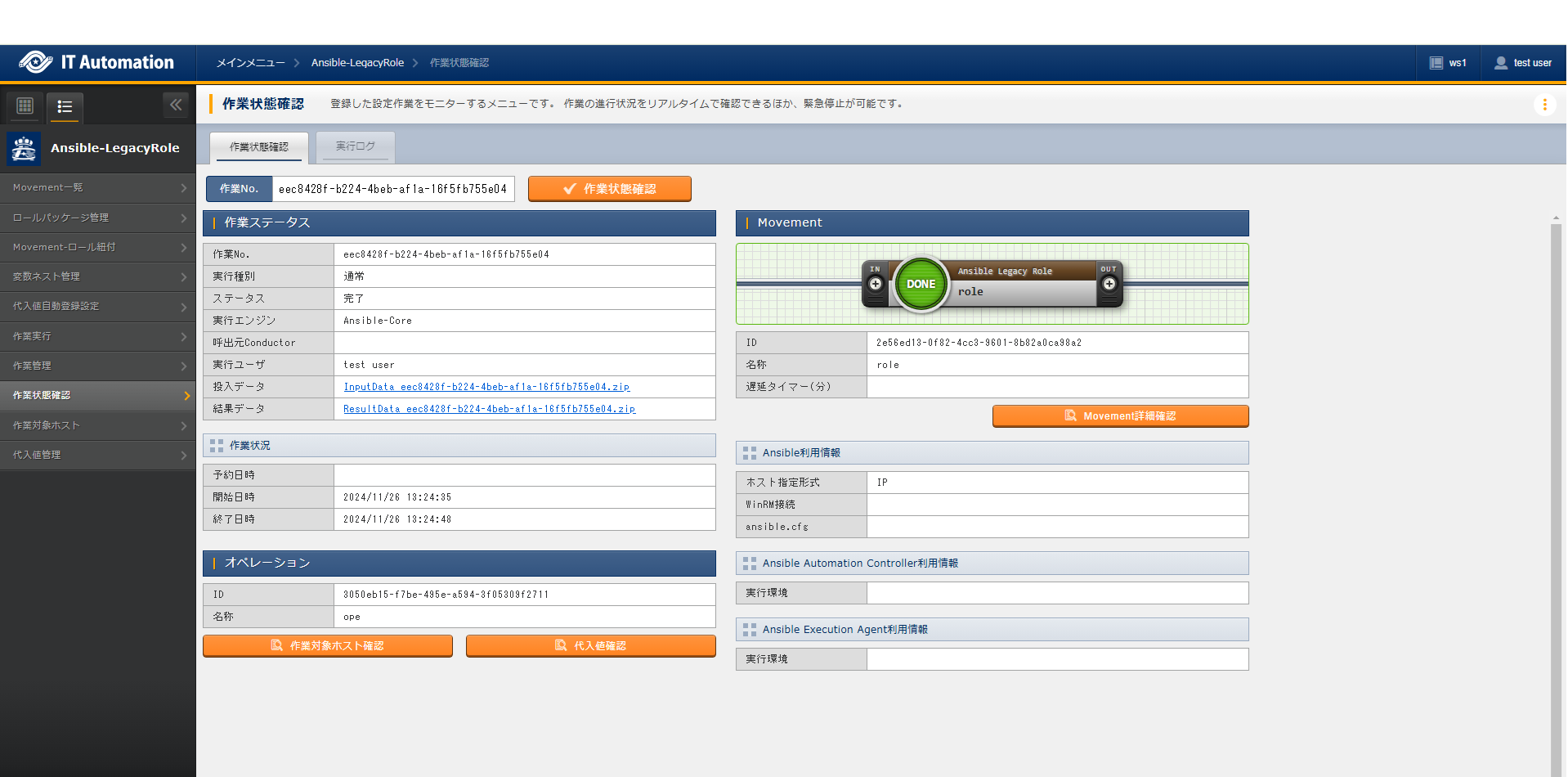Screen dimensions: 1568x777
Task: Open the three-dot options menu
Action: 1544,105
